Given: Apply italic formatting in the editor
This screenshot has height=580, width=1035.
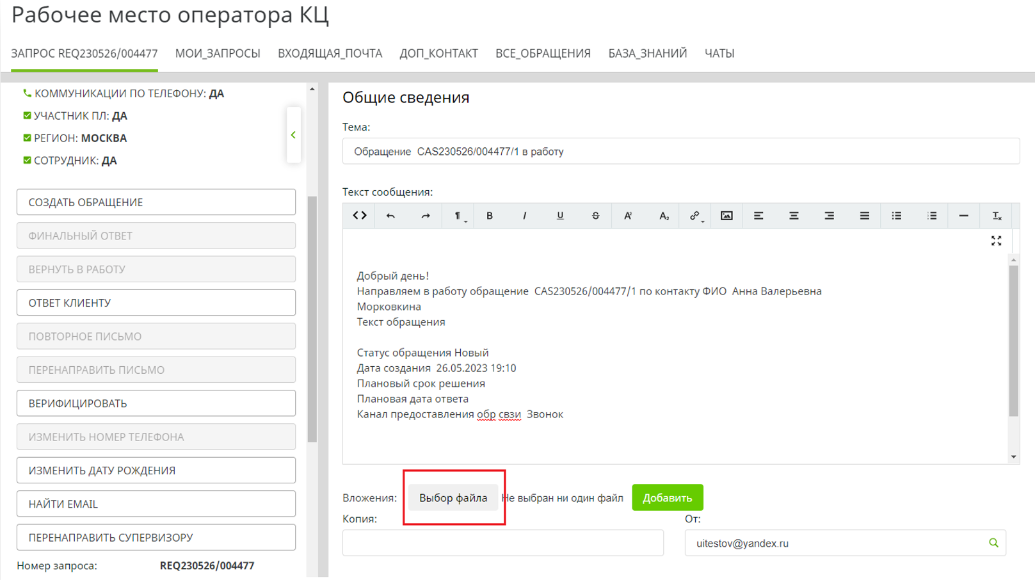Looking at the screenshot, I should click(x=524, y=216).
